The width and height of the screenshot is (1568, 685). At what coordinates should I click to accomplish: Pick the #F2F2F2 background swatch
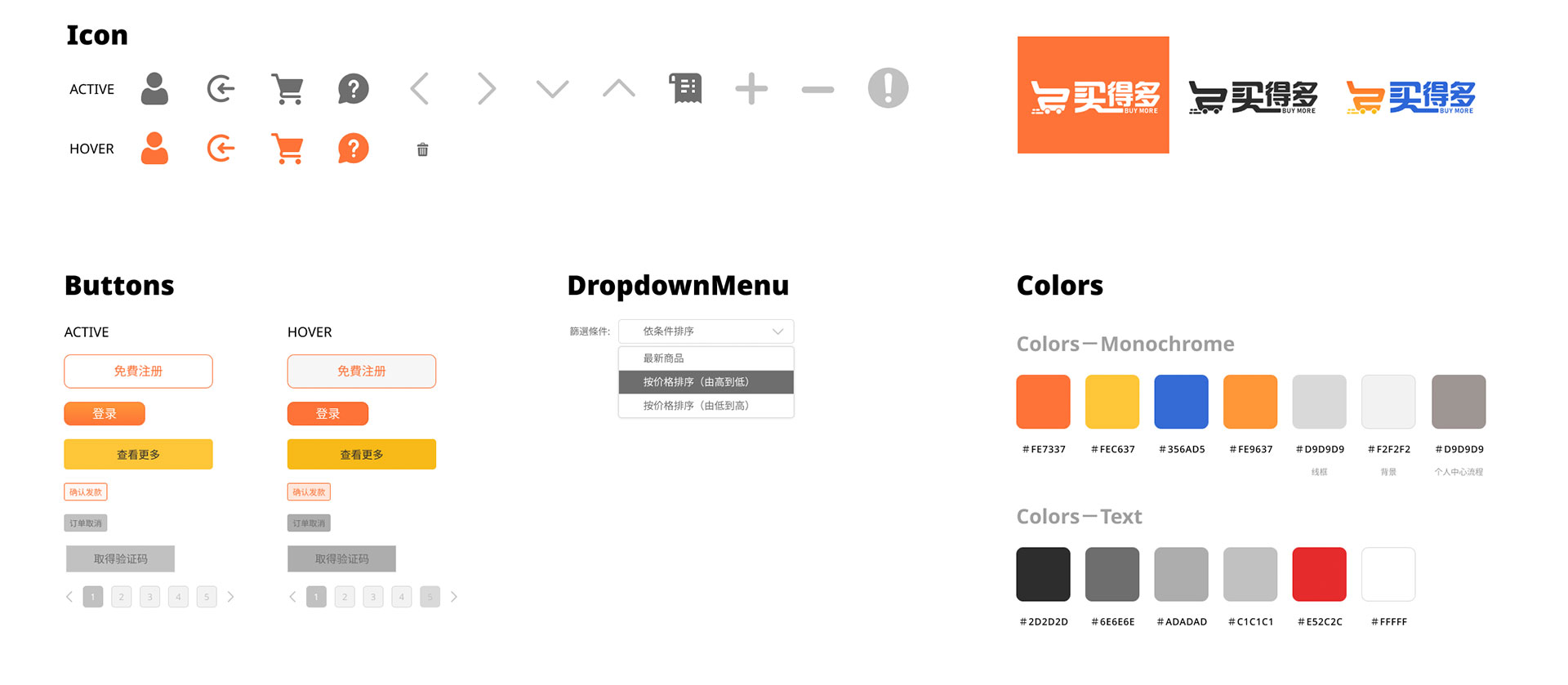click(x=1388, y=402)
